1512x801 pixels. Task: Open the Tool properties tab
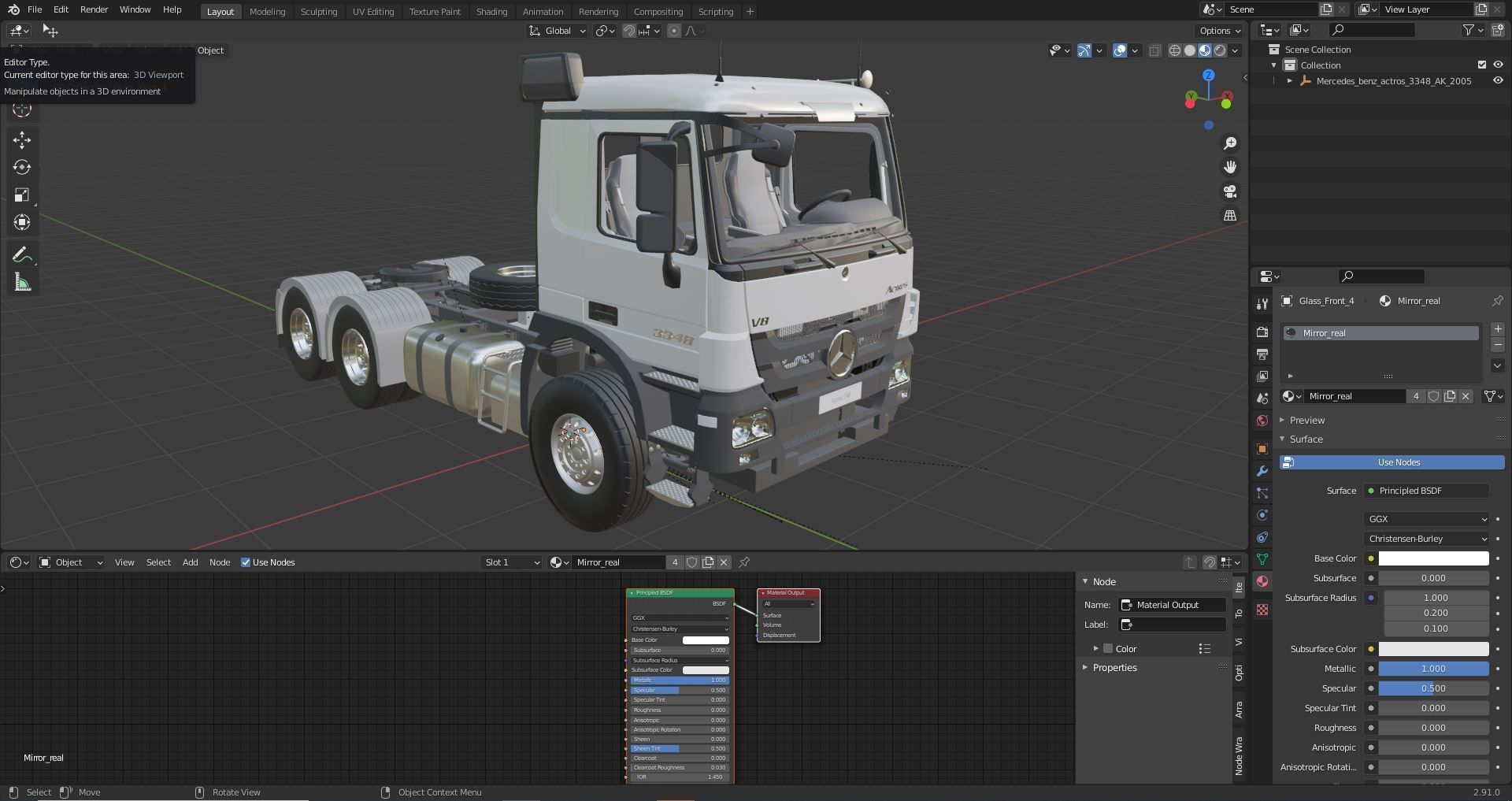(1262, 304)
